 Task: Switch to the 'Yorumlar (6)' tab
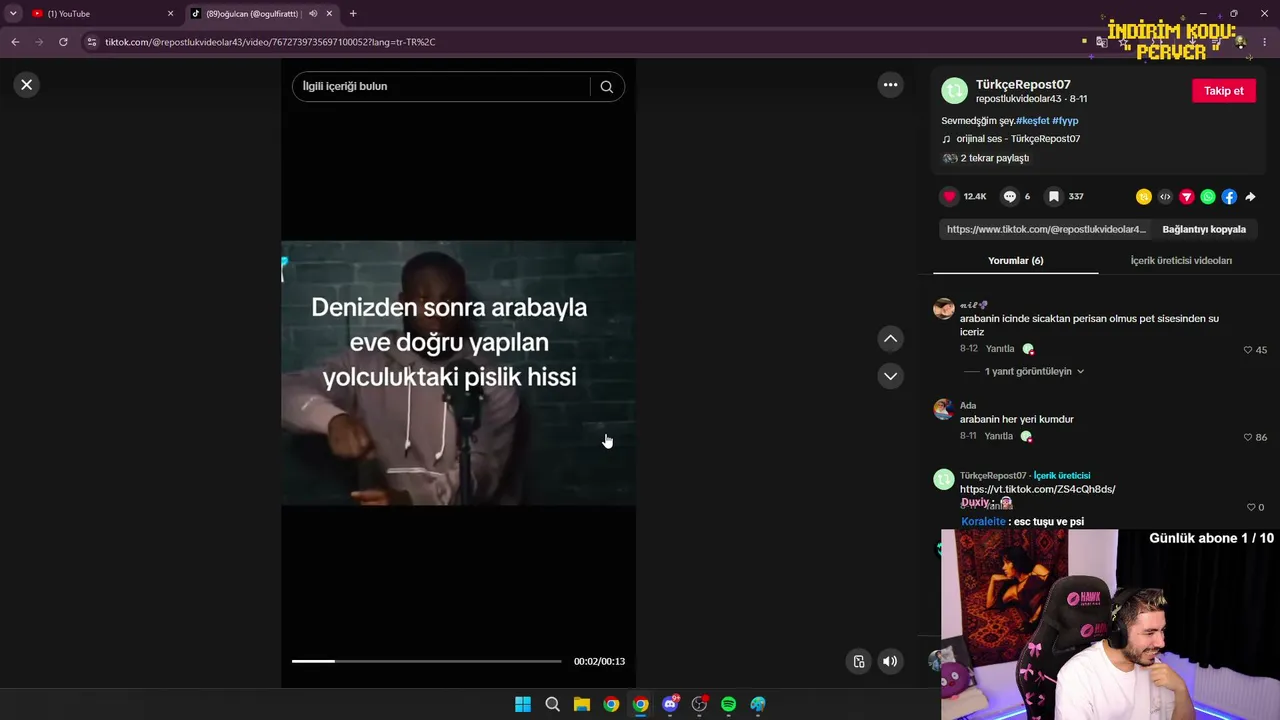[1015, 261]
